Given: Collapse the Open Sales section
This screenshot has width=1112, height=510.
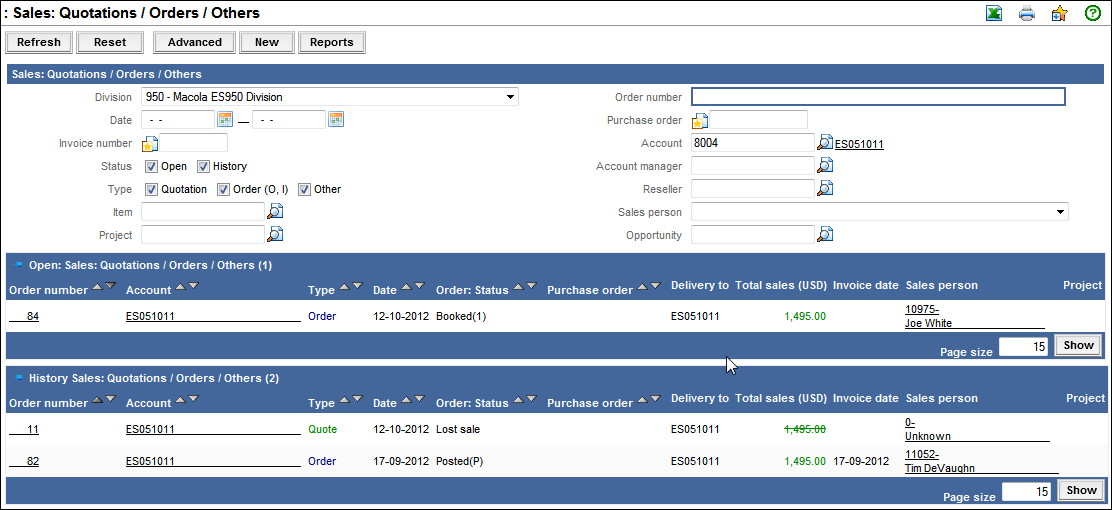Looking at the screenshot, I should (x=19, y=265).
